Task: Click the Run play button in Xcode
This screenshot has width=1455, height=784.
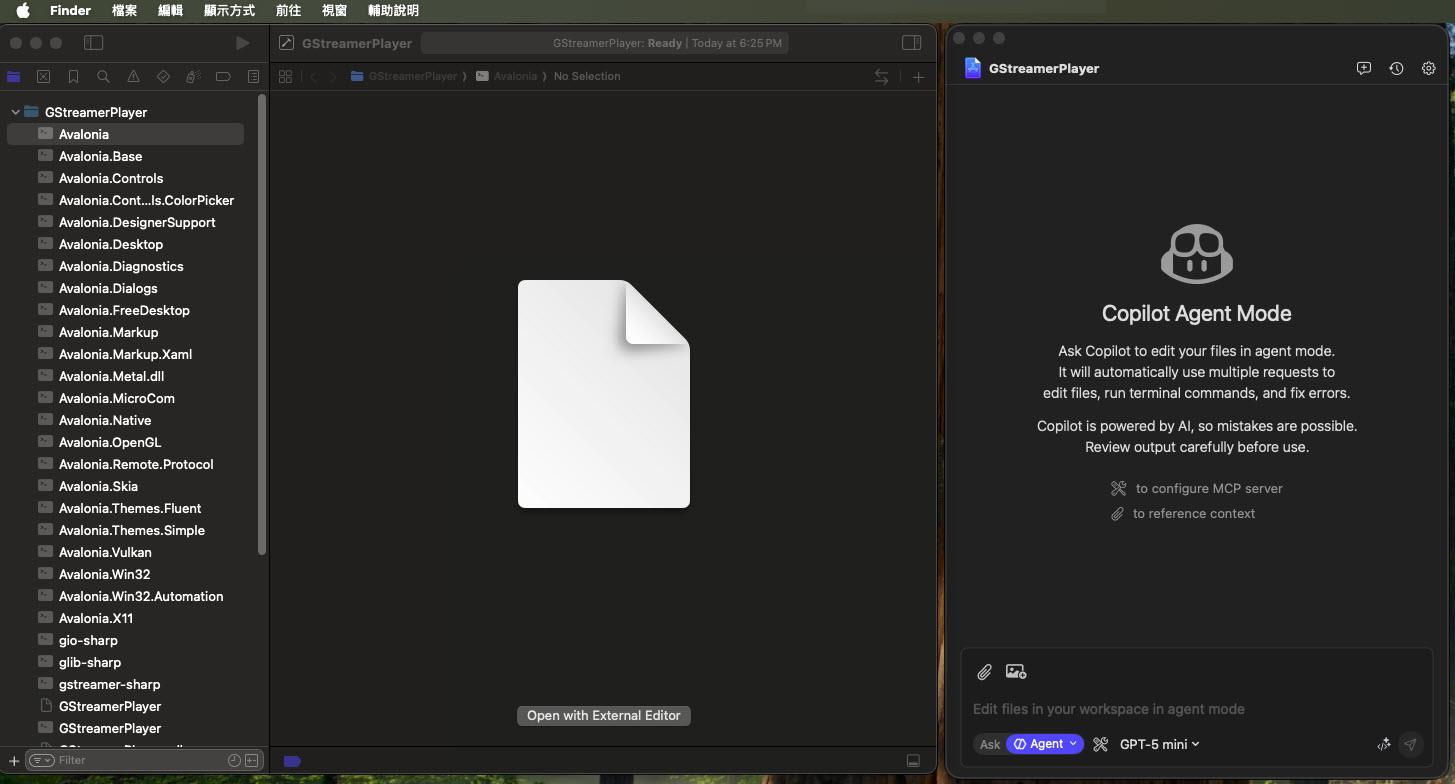Action: point(242,43)
